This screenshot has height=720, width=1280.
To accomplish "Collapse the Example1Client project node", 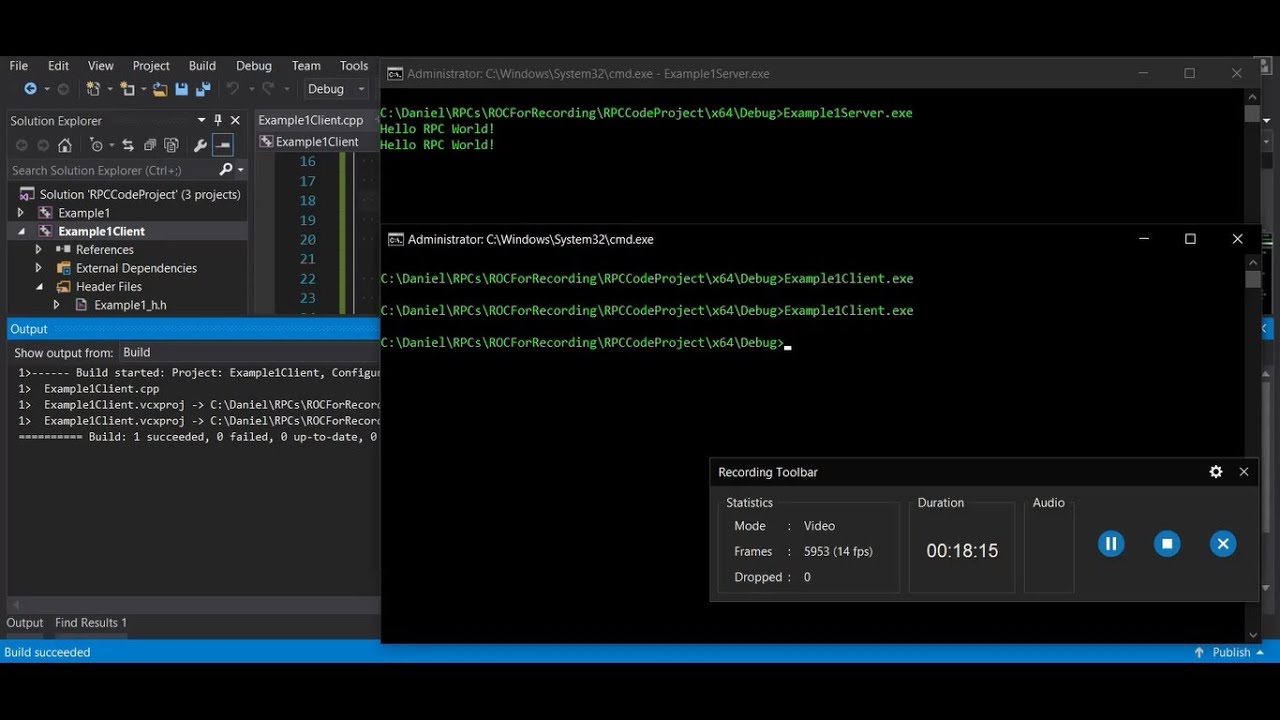I will click(20, 231).
